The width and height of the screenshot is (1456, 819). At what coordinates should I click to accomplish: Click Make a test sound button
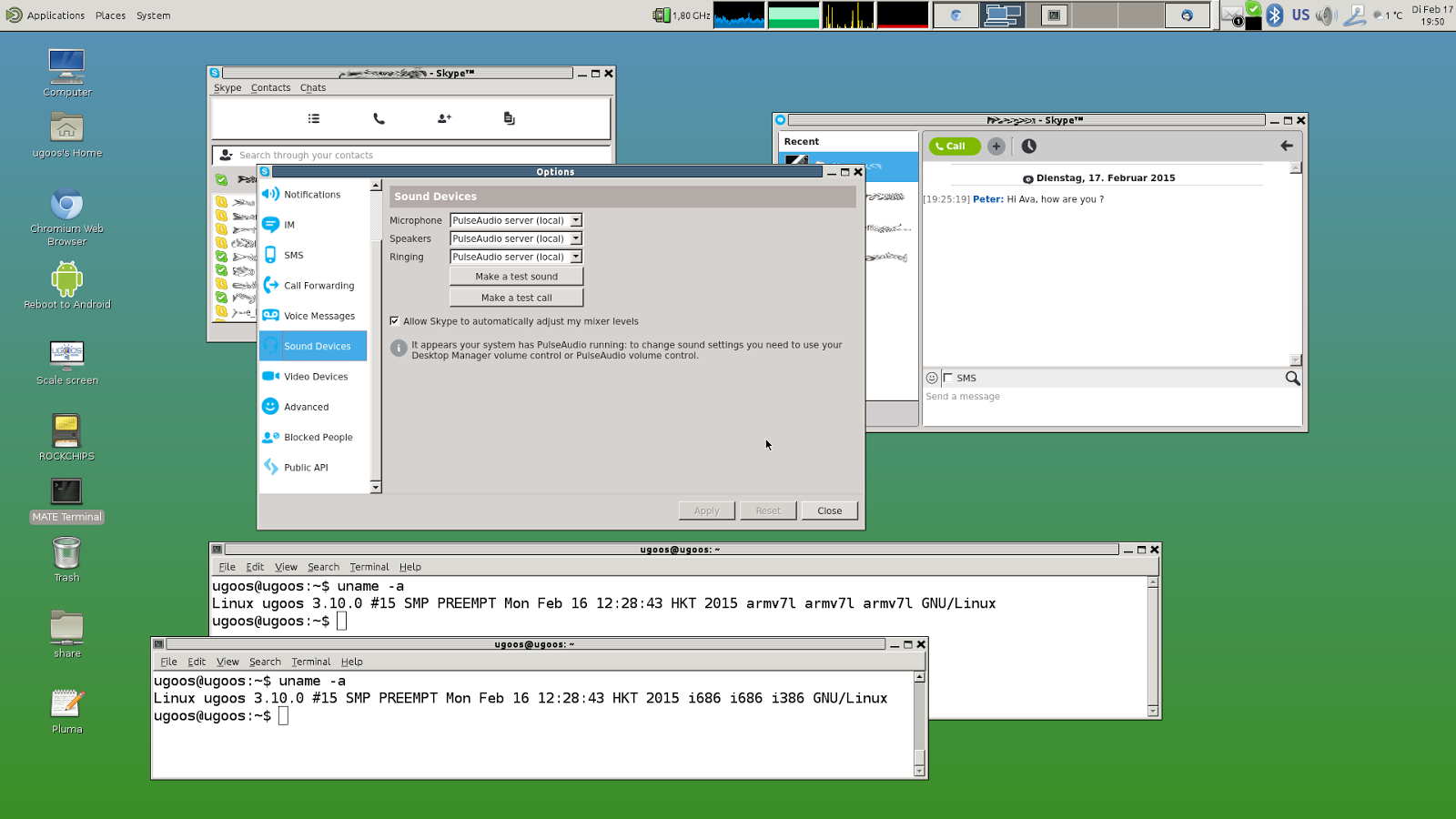[x=516, y=277]
